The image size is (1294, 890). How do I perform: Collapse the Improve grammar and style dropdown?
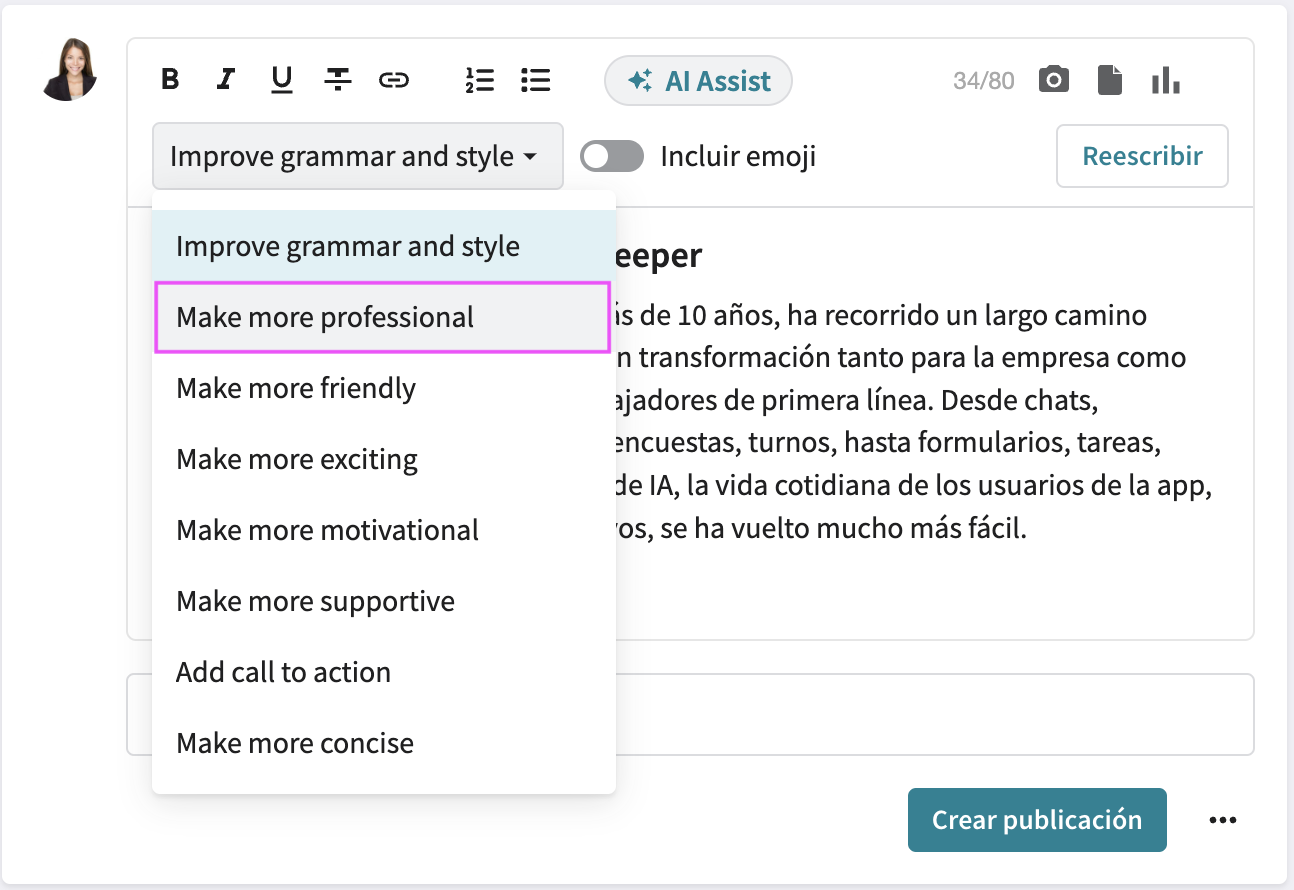357,157
